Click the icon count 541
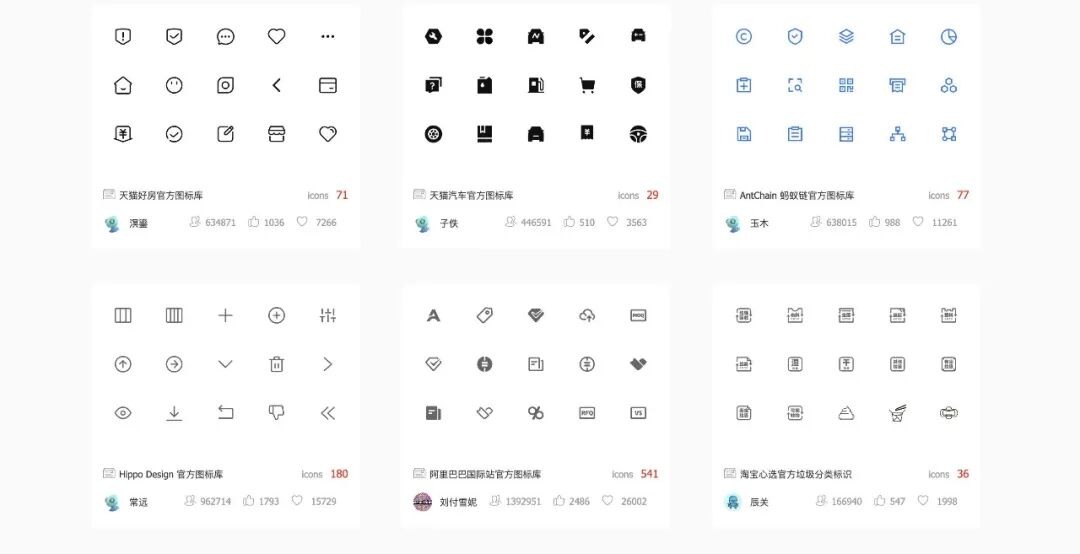 pos(650,474)
